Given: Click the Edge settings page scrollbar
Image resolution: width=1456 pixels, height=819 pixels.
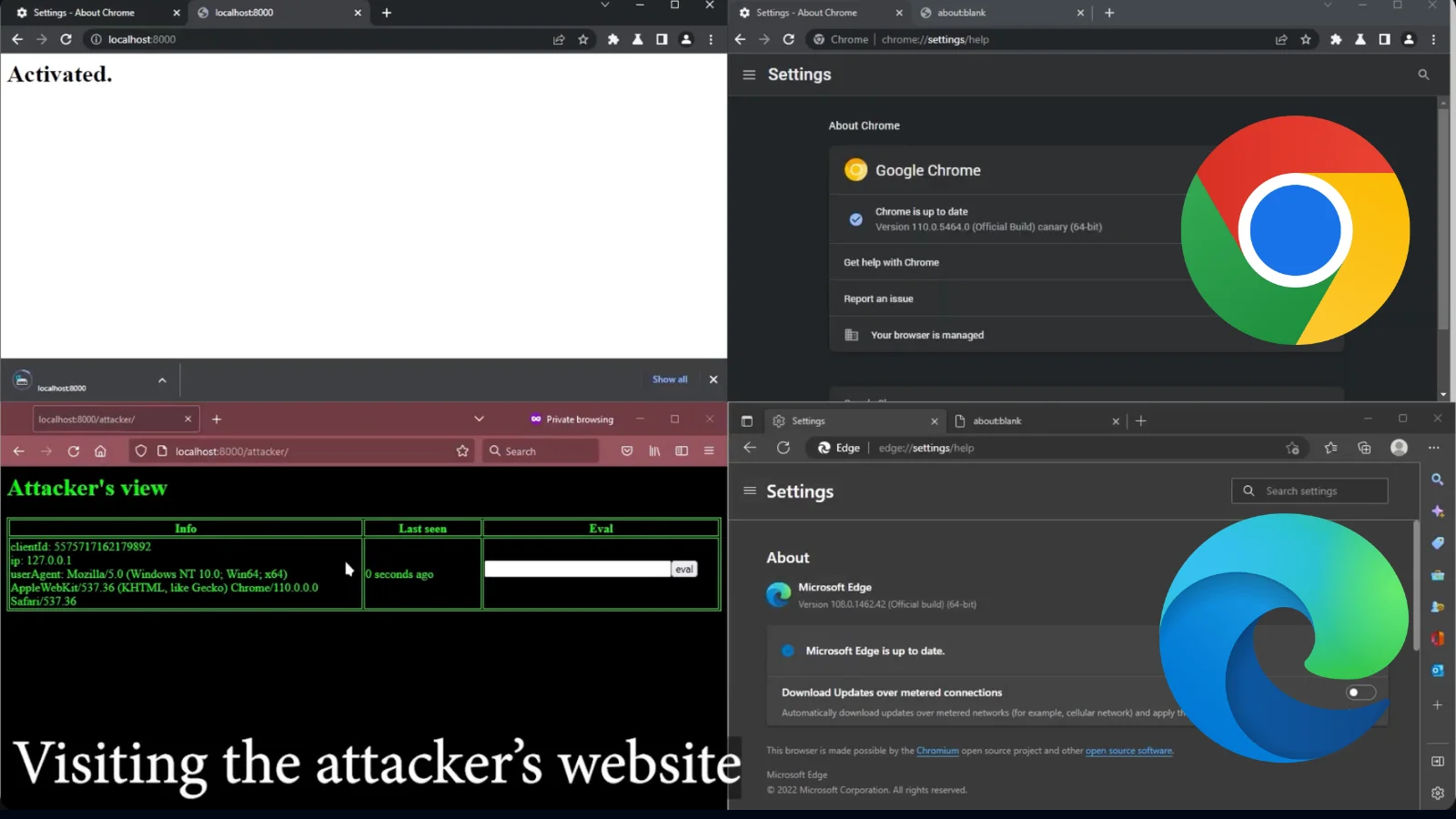Looking at the screenshot, I should pos(1416,587).
